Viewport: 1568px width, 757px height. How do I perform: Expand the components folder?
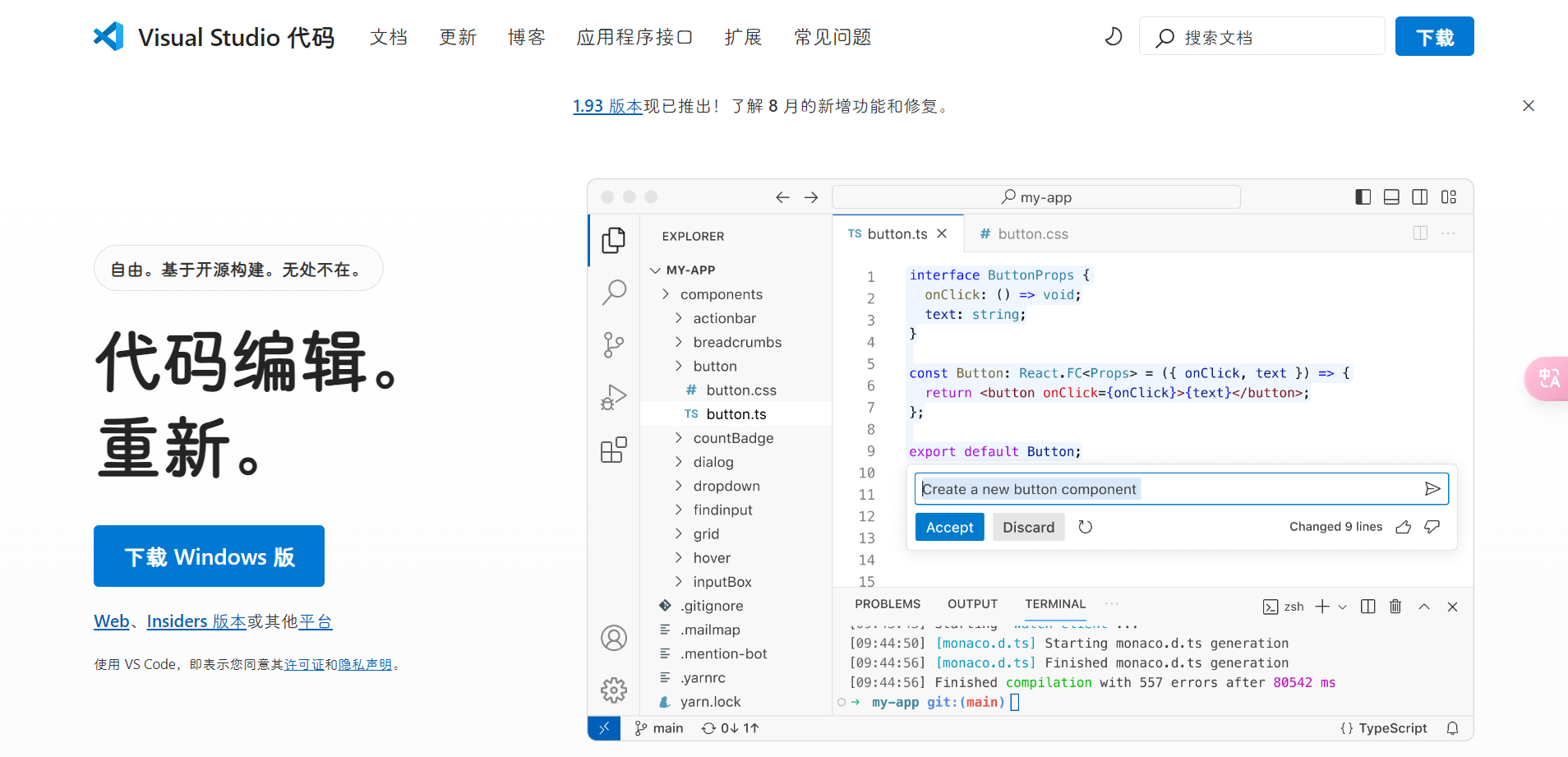666,294
